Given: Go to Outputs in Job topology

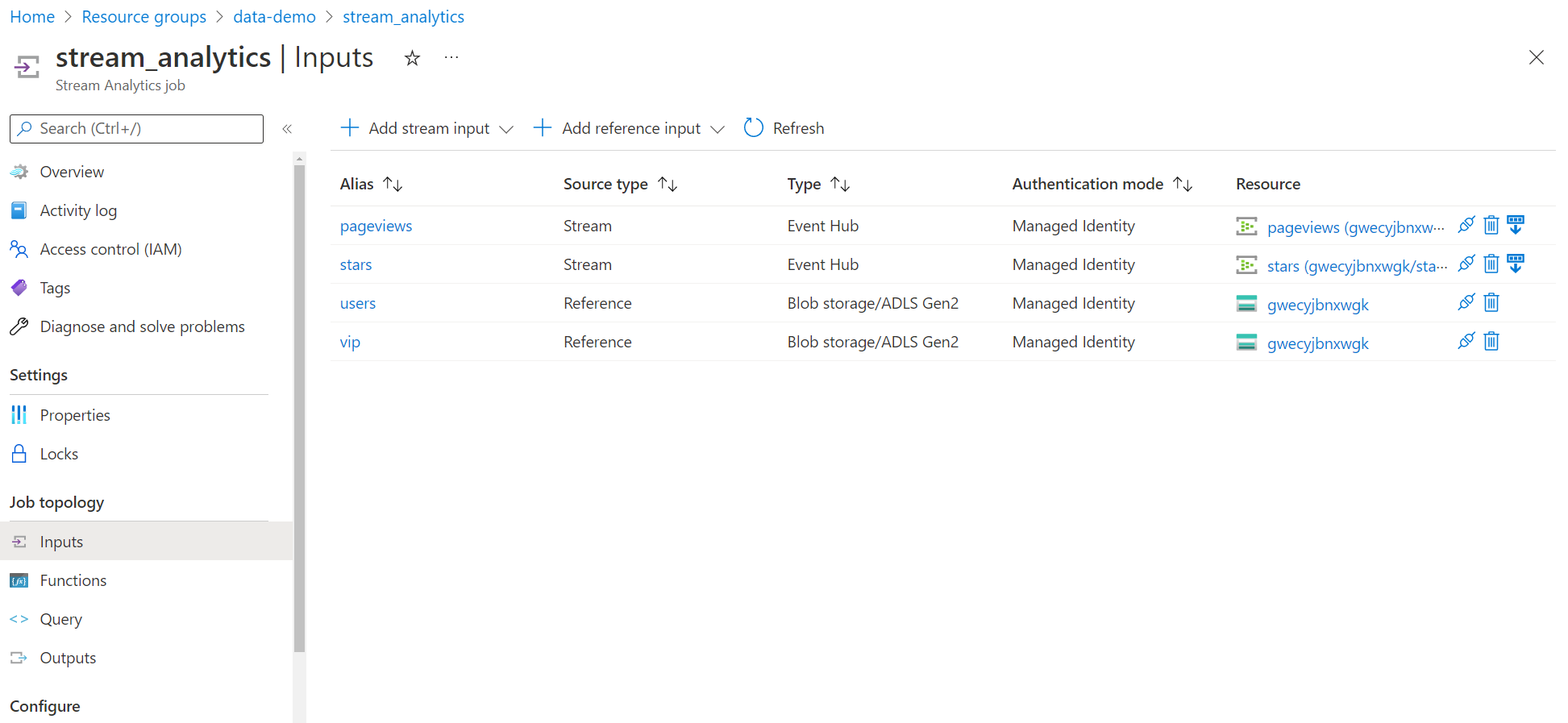Looking at the screenshot, I should (x=68, y=658).
